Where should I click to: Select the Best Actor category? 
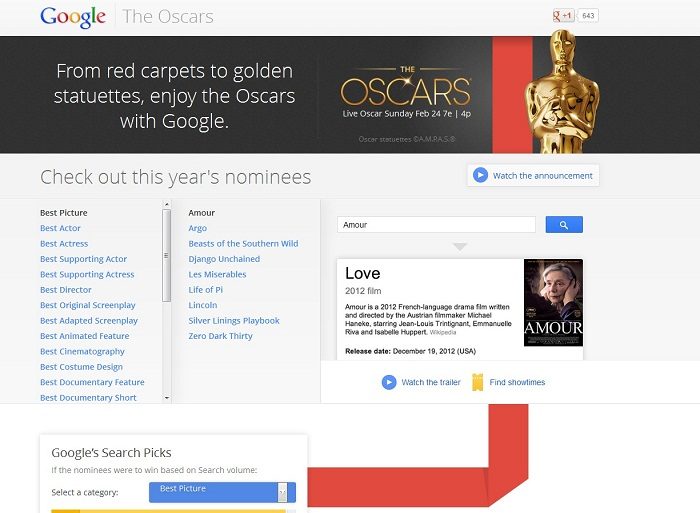click(61, 228)
